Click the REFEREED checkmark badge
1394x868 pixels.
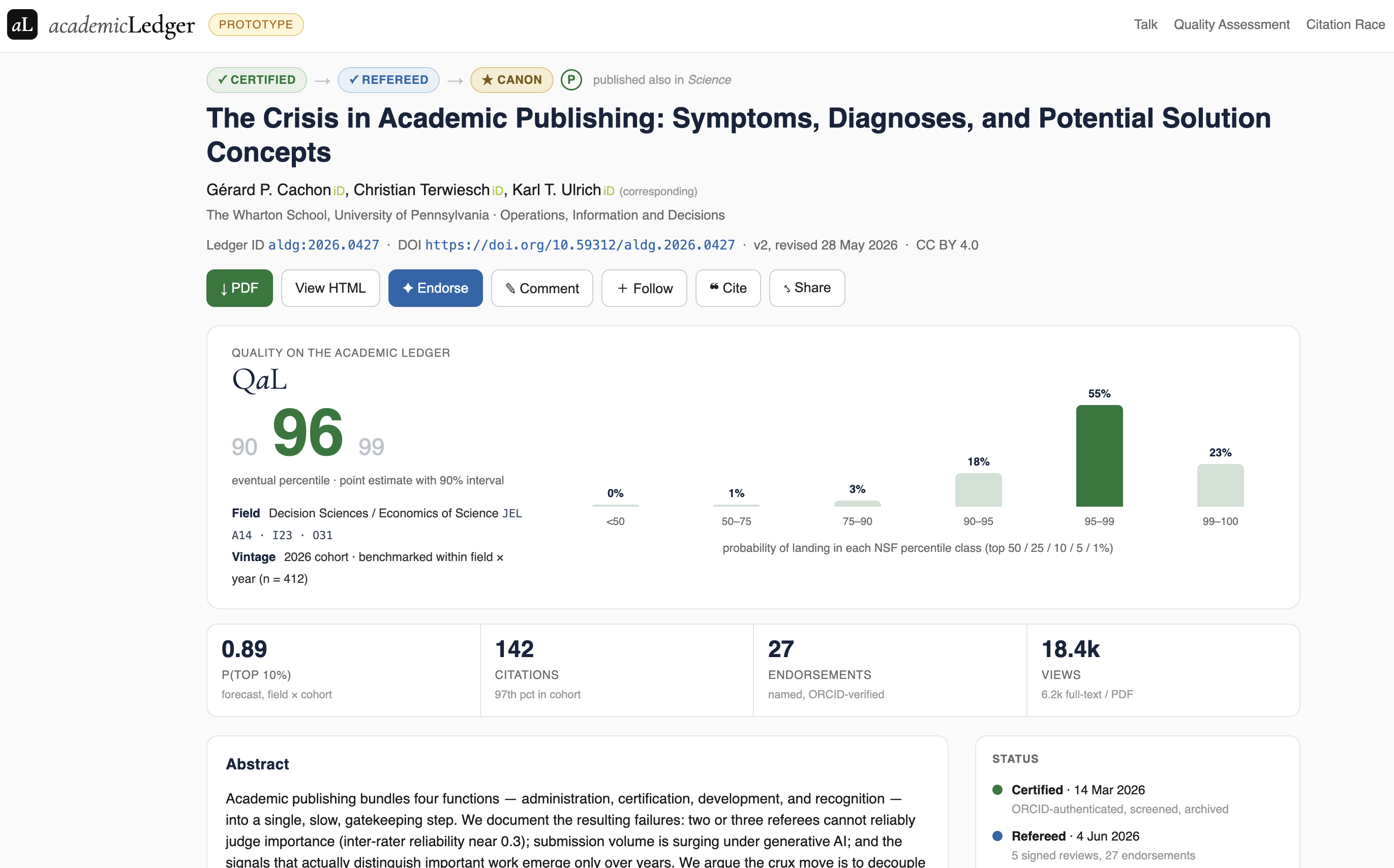pos(389,80)
